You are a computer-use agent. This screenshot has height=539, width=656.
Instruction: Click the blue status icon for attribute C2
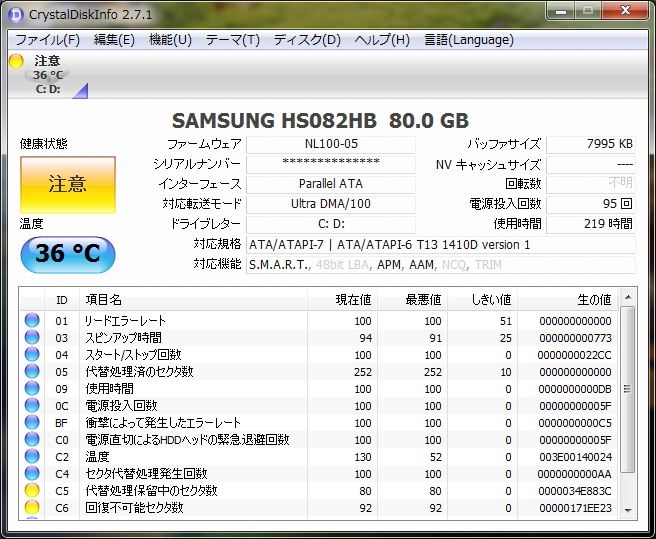point(32,457)
